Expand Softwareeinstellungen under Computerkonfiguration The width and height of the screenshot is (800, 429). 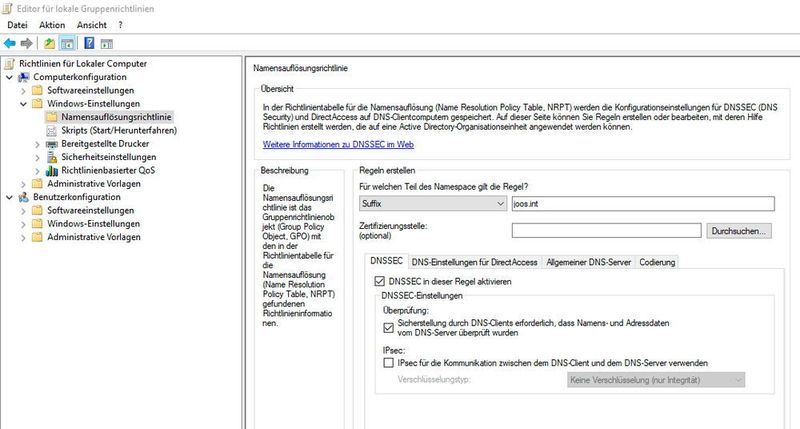(x=23, y=91)
